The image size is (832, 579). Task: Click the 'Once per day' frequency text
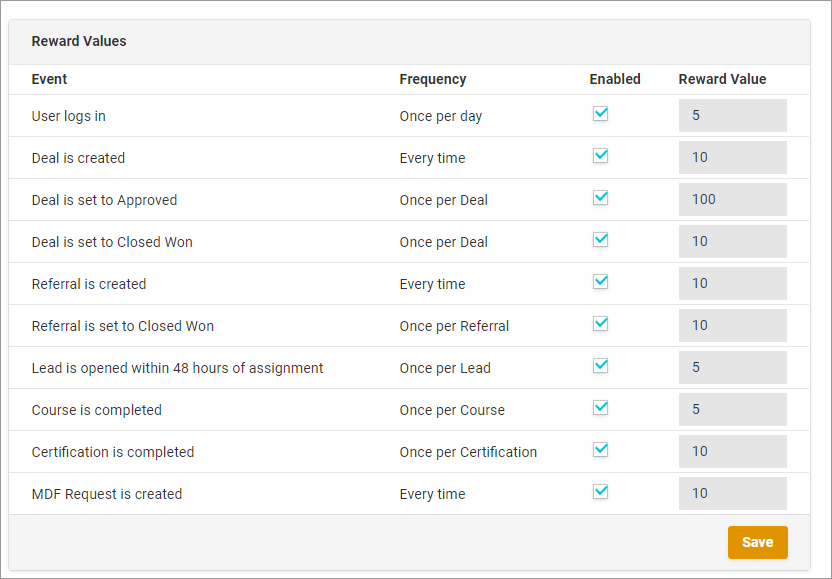[440, 116]
